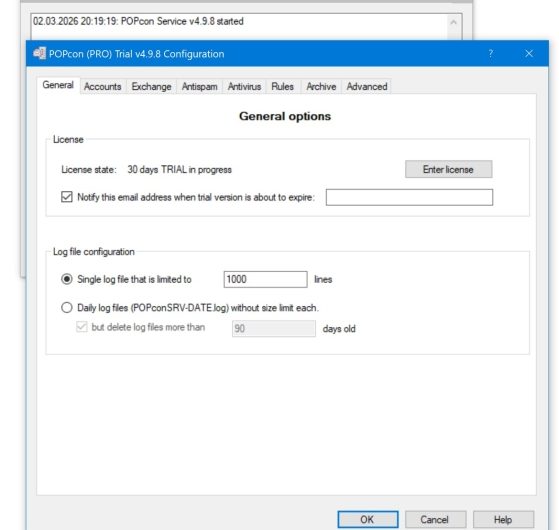559x530 pixels.
Task: Open the Antivirus tab
Action: coord(245,87)
